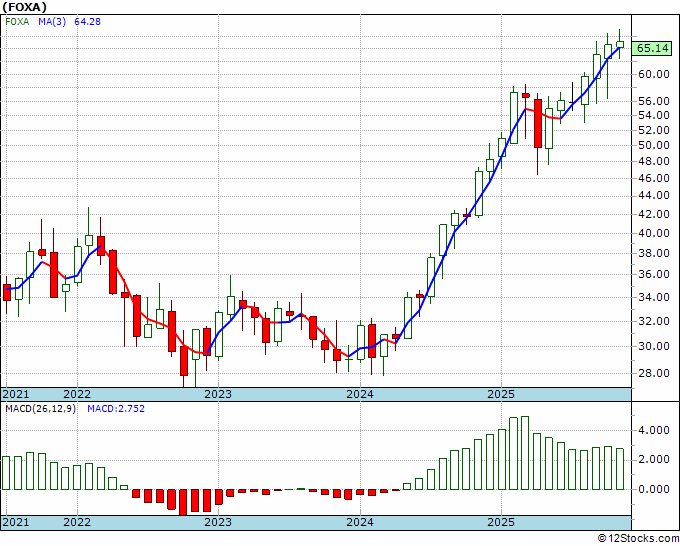Click the 48.00 price axis label
The width and height of the screenshot is (680, 546).
pos(654,161)
